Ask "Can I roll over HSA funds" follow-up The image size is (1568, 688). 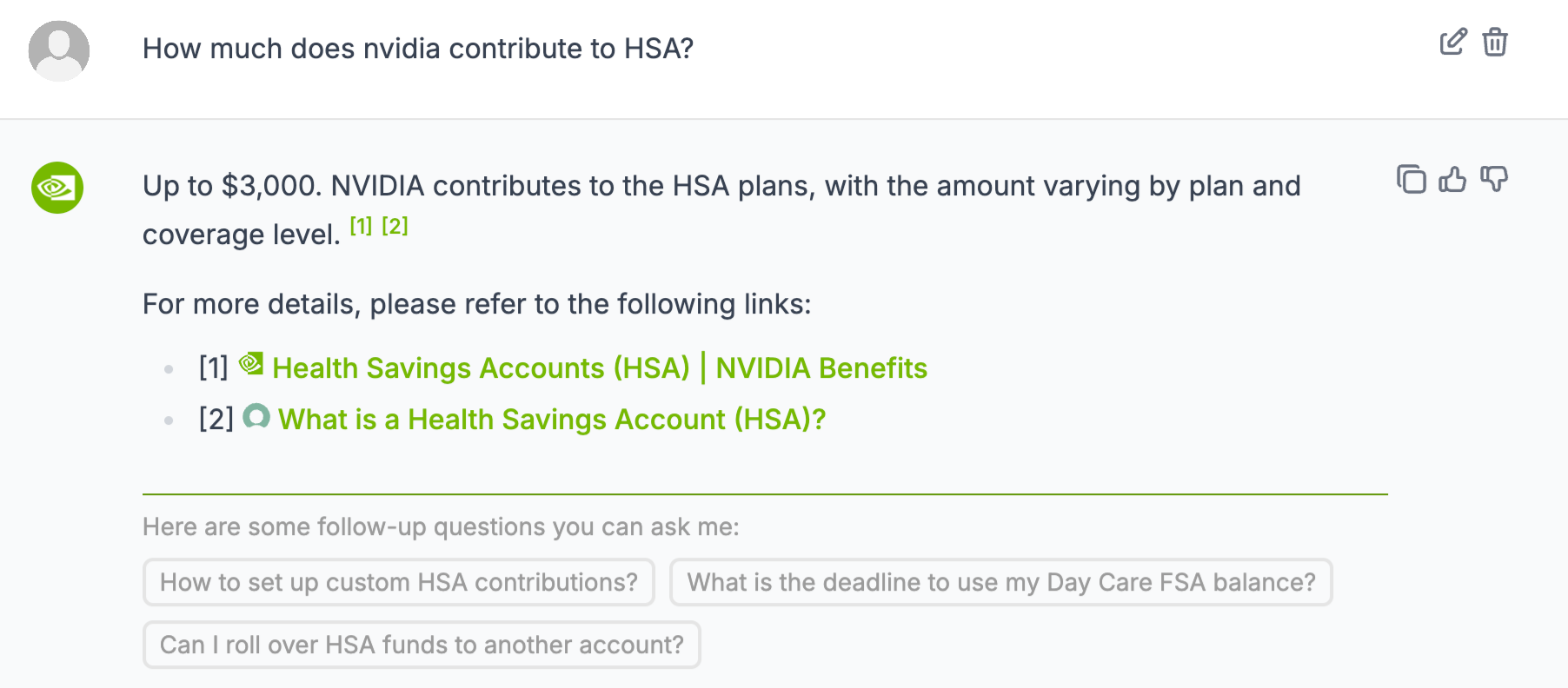[422, 645]
